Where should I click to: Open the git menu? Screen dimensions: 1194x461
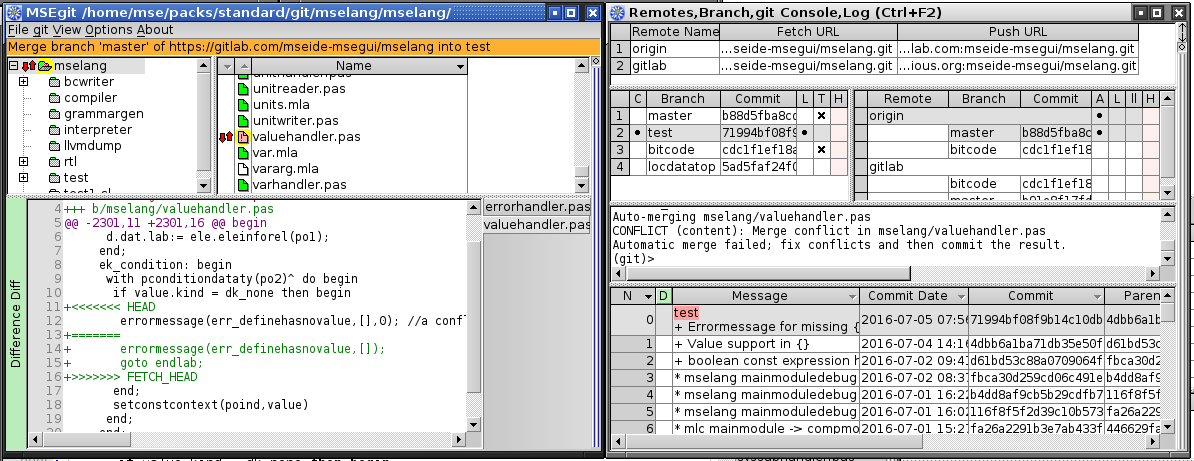[x=40, y=30]
